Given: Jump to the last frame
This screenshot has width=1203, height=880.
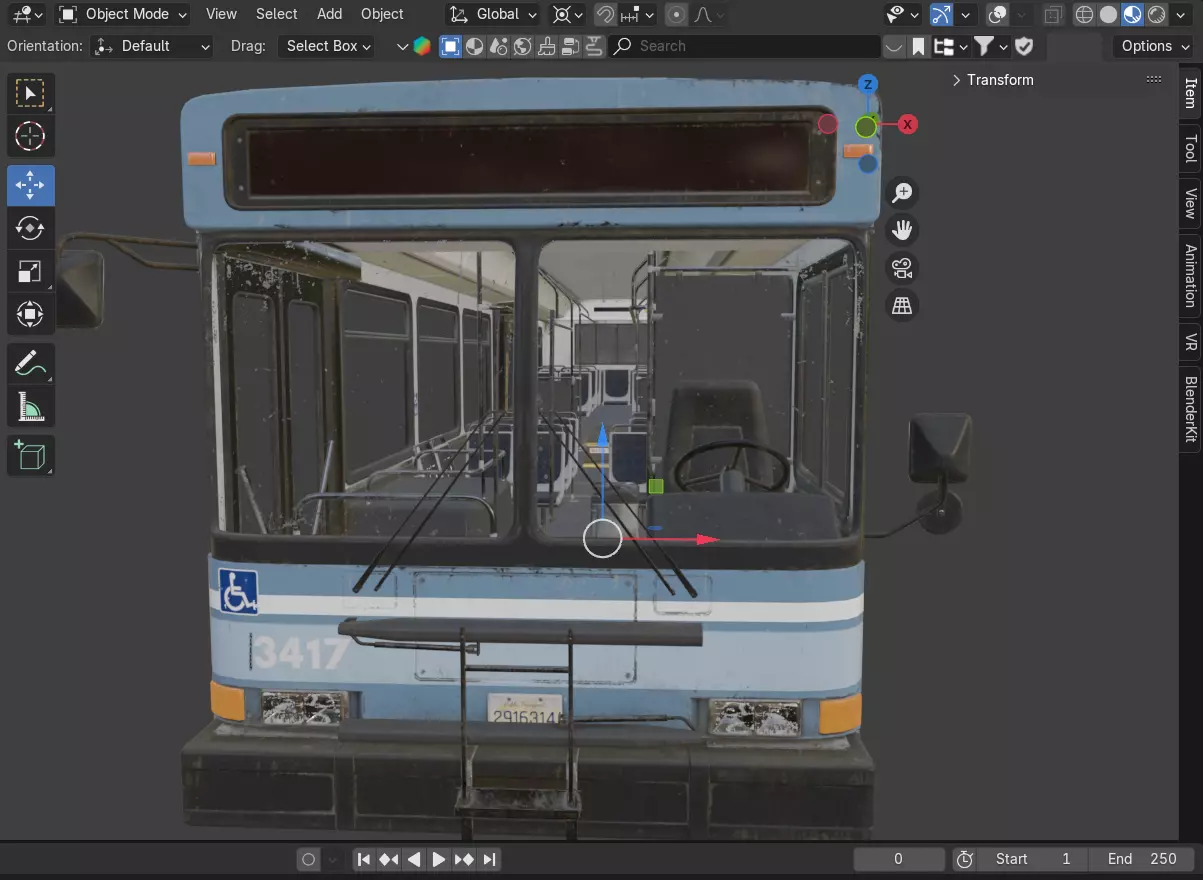Looking at the screenshot, I should pyautogui.click(x=489, y=859).
